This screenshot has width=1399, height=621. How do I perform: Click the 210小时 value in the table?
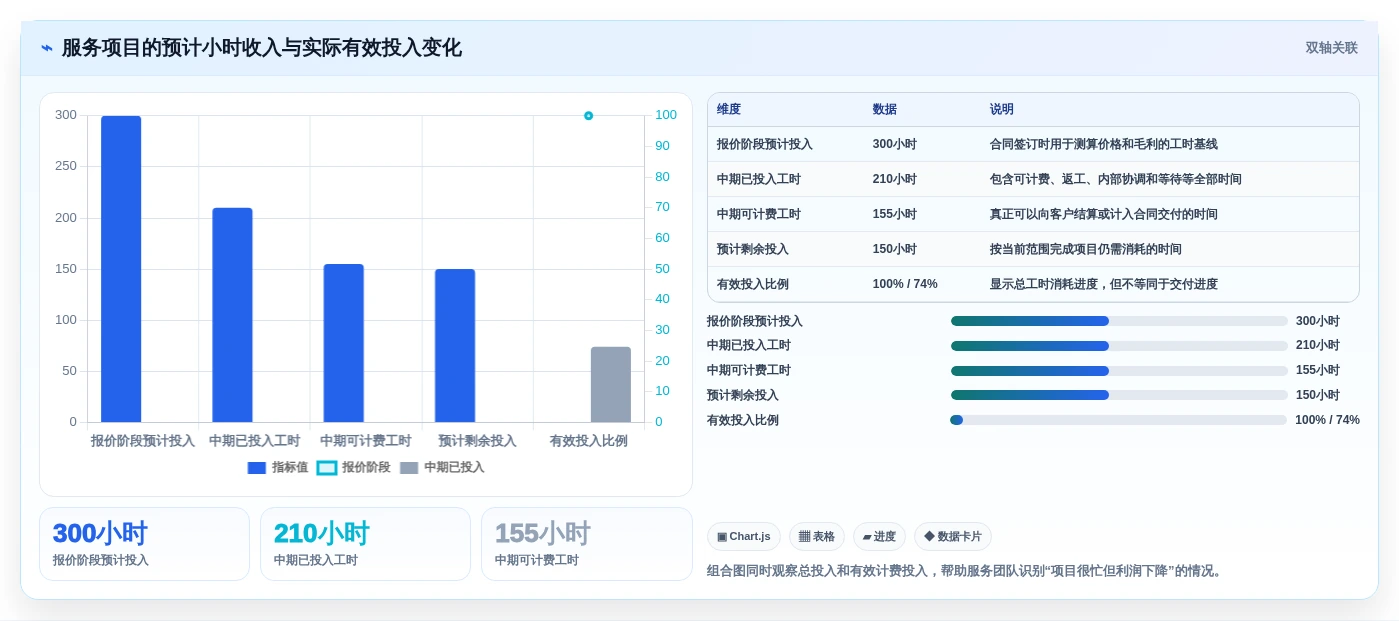click(x=895, y=180)
